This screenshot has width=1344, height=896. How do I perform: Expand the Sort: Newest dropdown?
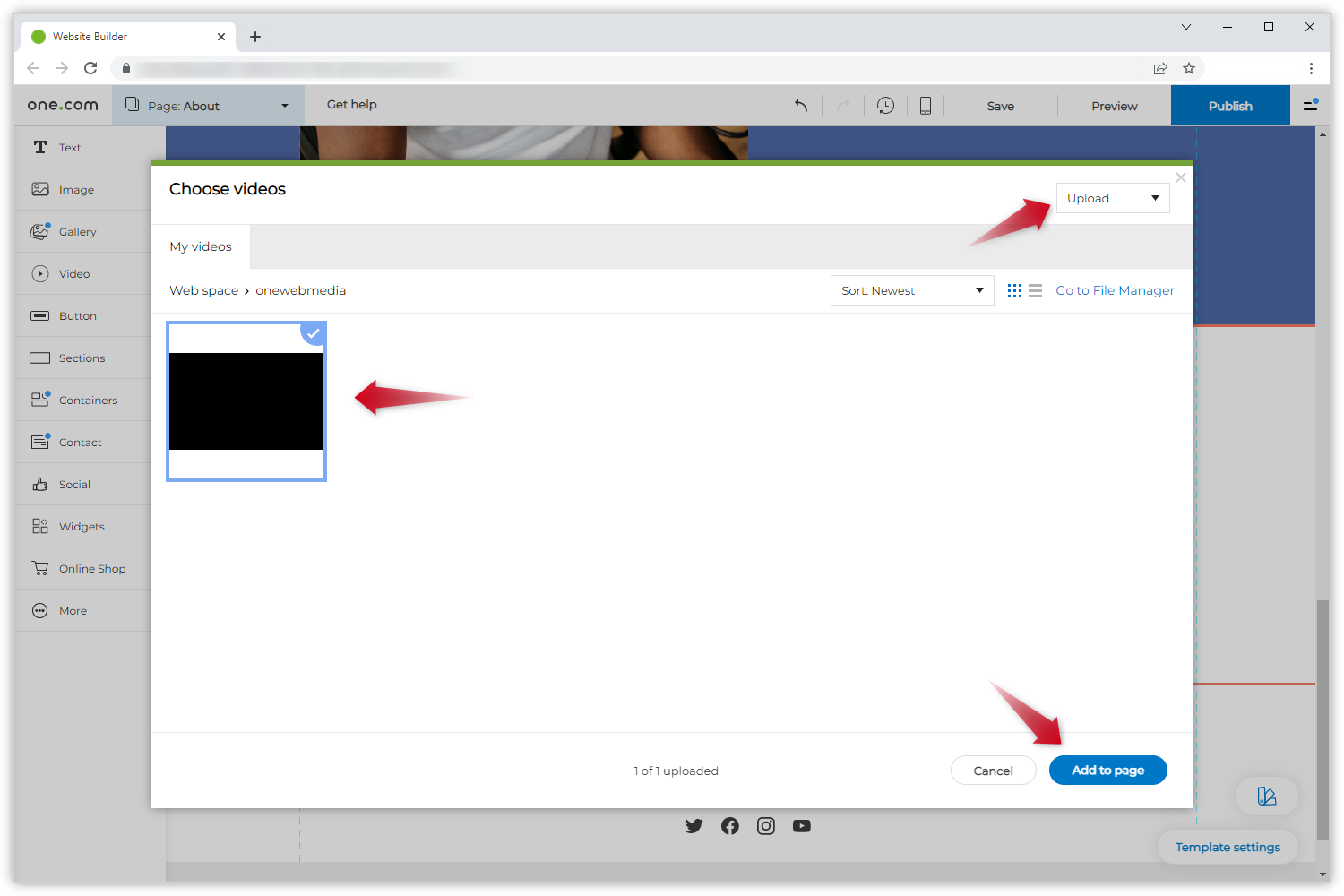coord(911,290)
